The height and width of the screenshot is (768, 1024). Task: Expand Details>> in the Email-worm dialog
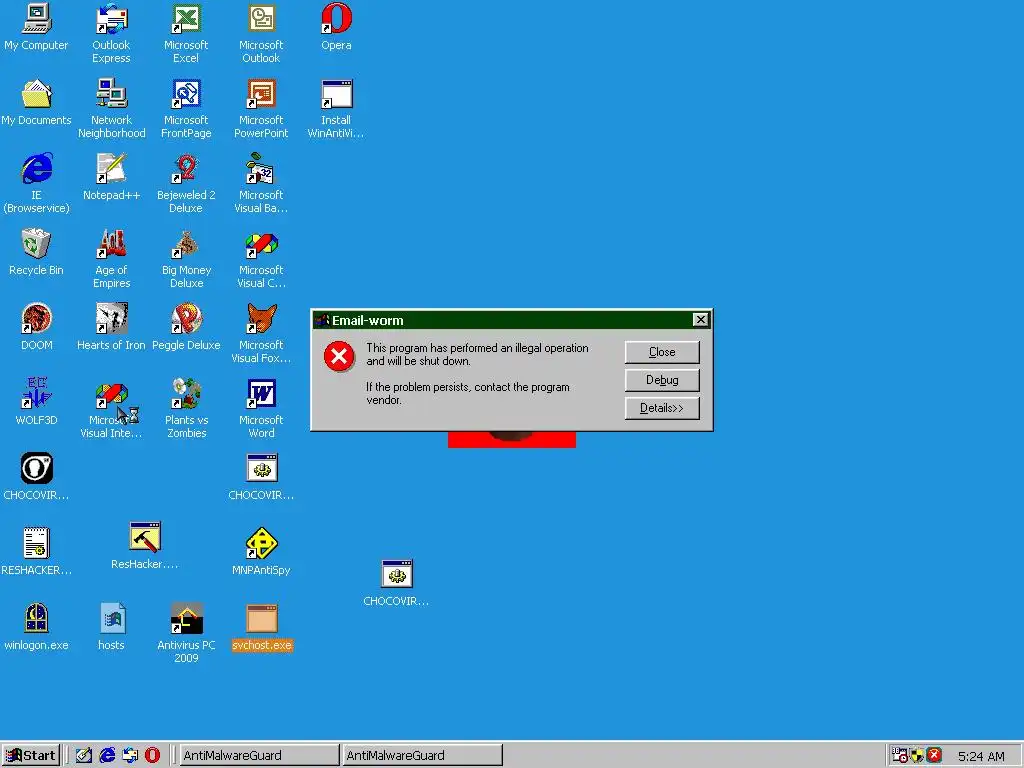tap(662, 408)
